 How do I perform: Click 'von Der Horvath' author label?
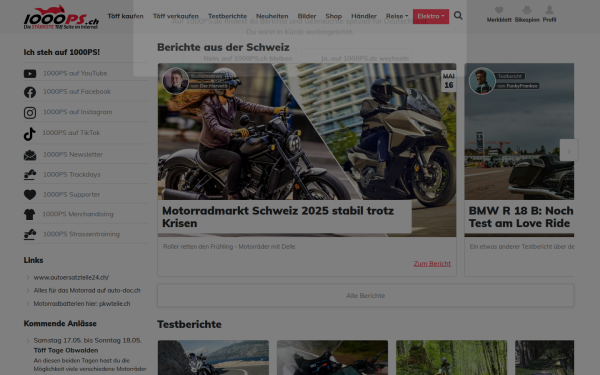click(209, 86)
